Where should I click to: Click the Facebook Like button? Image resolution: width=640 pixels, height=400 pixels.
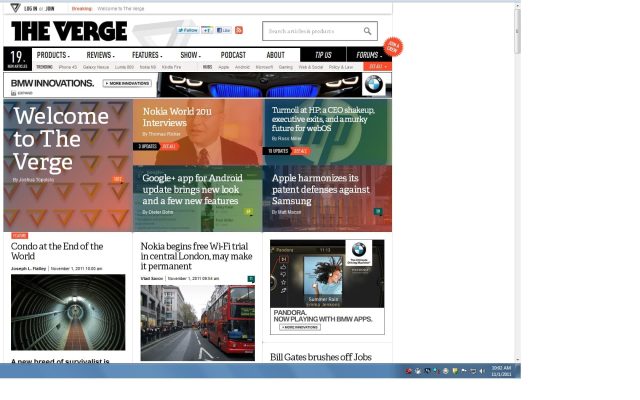tap(223, 30)
